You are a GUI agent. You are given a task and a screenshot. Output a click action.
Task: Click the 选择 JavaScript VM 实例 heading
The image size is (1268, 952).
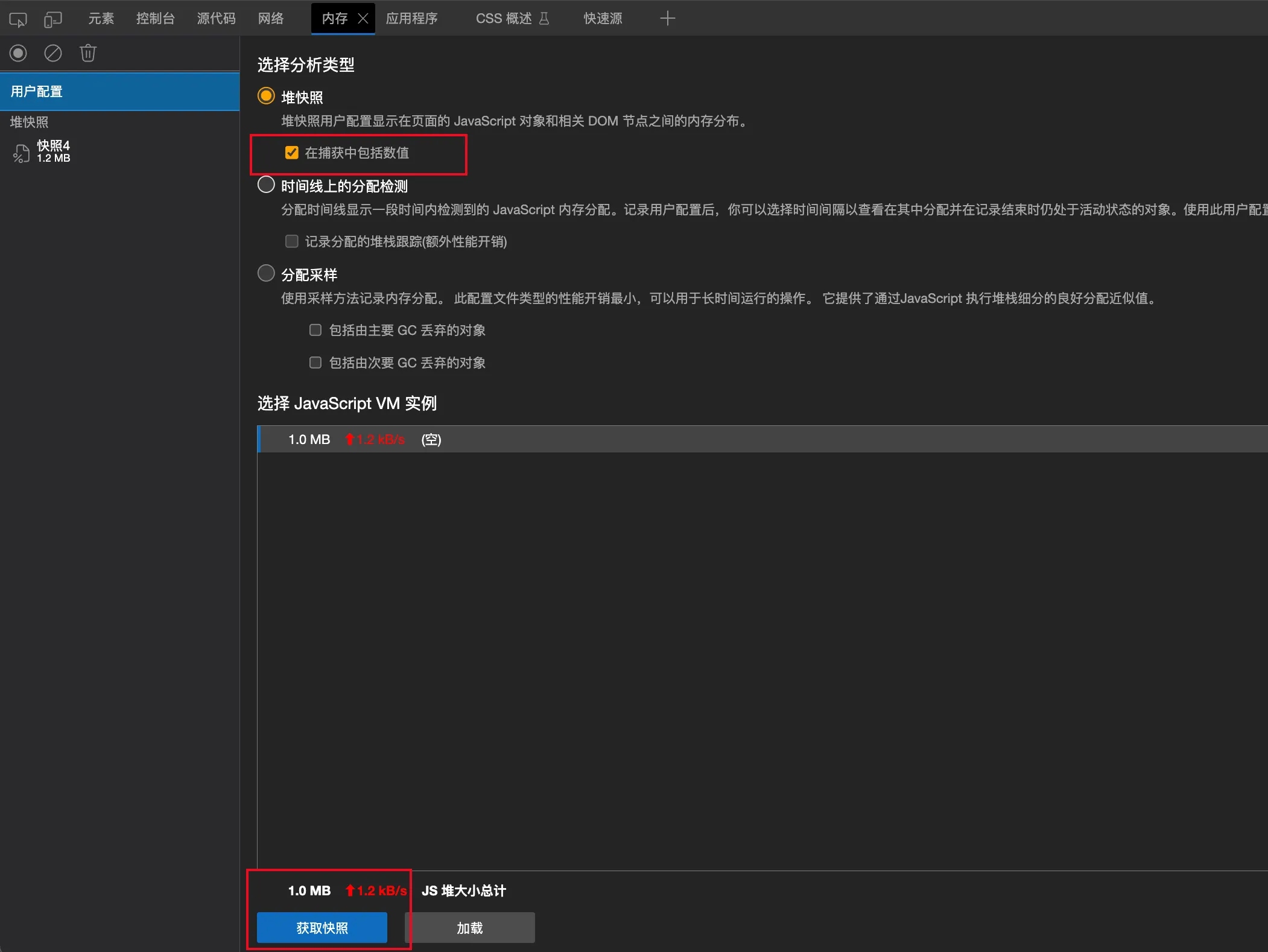[347, 403]
